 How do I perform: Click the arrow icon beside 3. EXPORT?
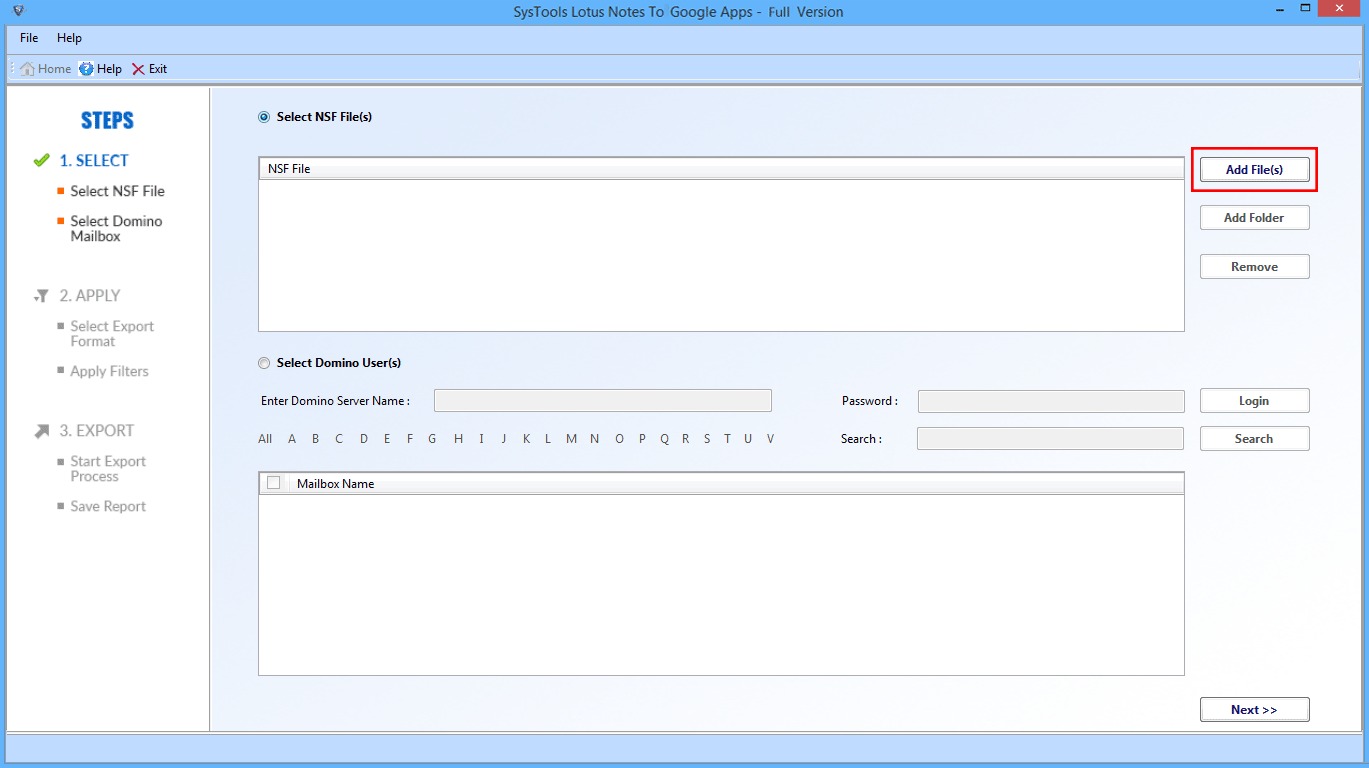pyautogui.click(x=41, y=431)
